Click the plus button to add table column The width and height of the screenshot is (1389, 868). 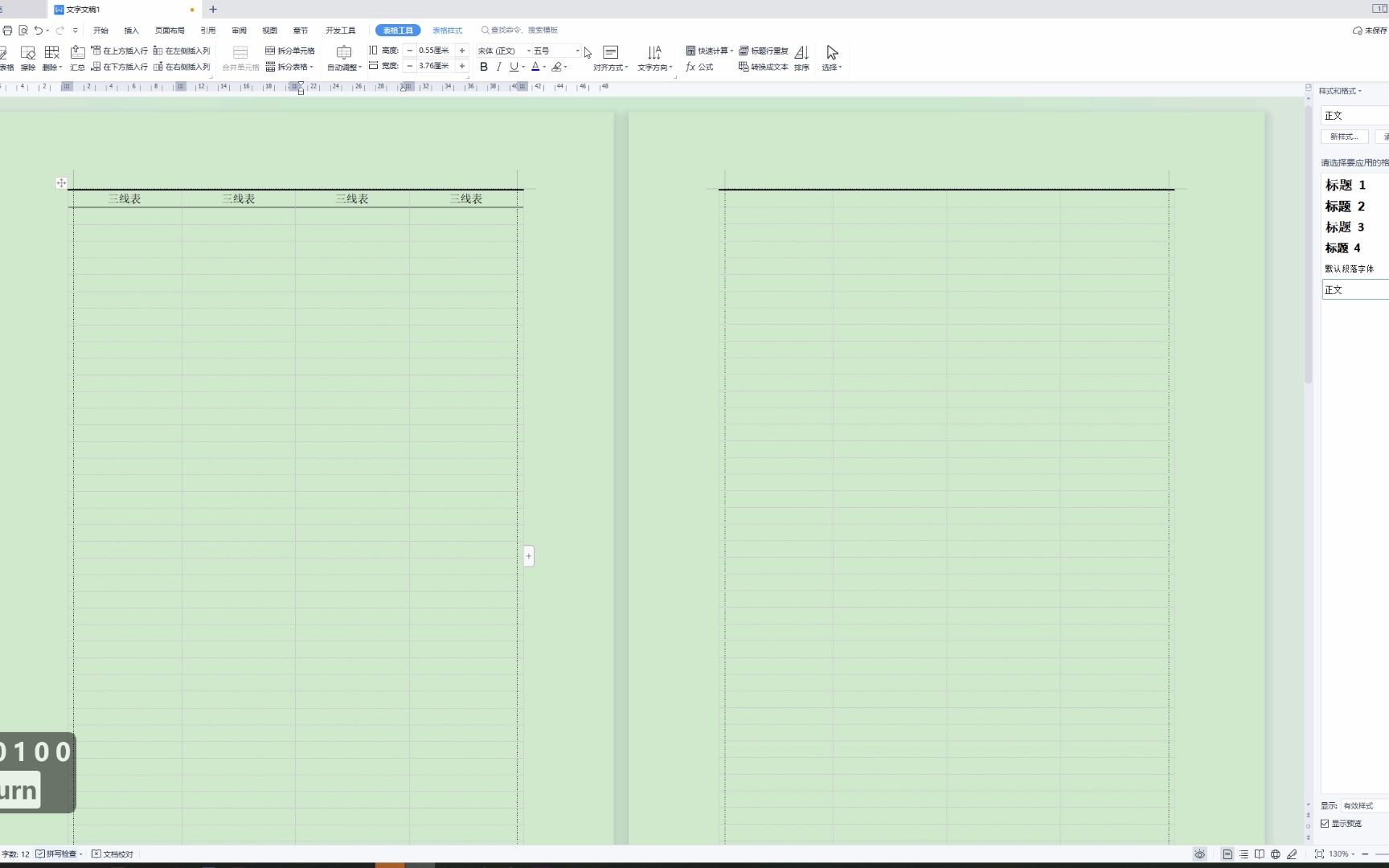click(x=529, y=556)
